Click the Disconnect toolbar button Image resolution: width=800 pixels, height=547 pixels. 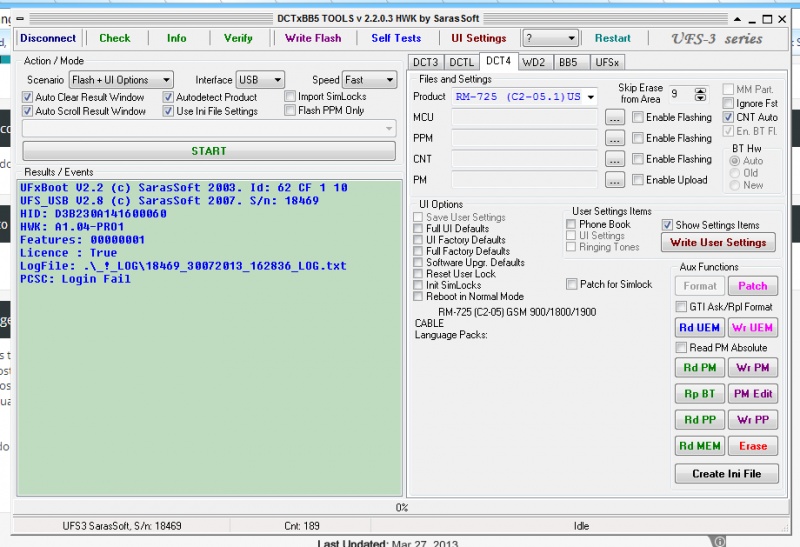coord(48,38)
